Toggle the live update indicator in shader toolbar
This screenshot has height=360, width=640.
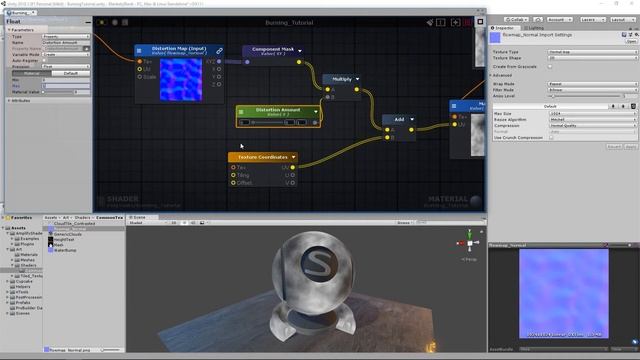click(x=101, y=22)
